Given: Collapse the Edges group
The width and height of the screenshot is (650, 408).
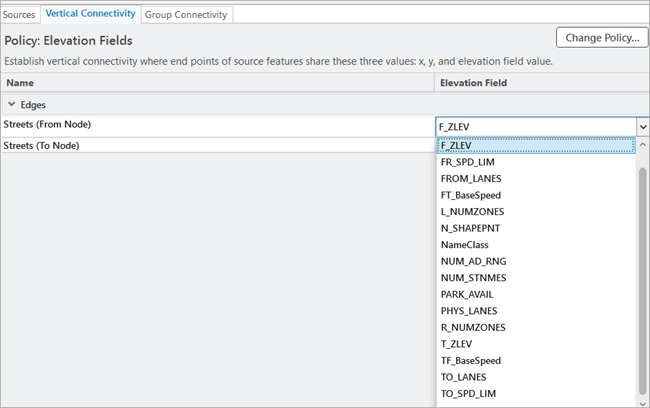Looking at the screenshot, I should (11, 104).
